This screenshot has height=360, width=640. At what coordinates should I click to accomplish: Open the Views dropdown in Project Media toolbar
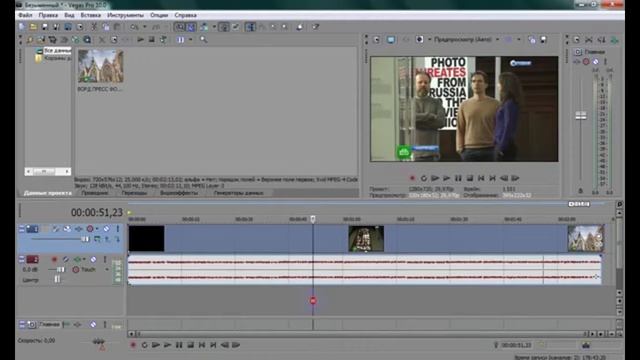[x=191, y=40]
